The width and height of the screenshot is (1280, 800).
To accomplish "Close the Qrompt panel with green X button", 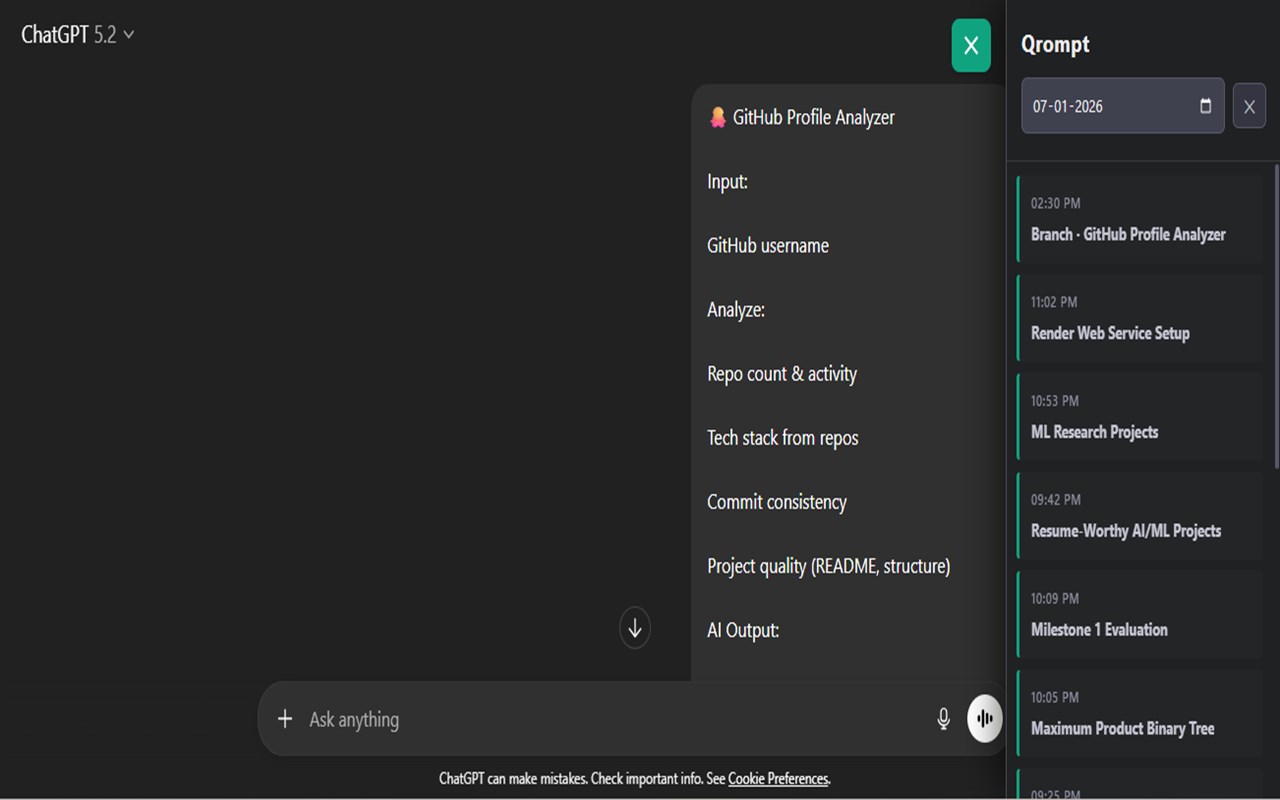I will coord(971,45).
